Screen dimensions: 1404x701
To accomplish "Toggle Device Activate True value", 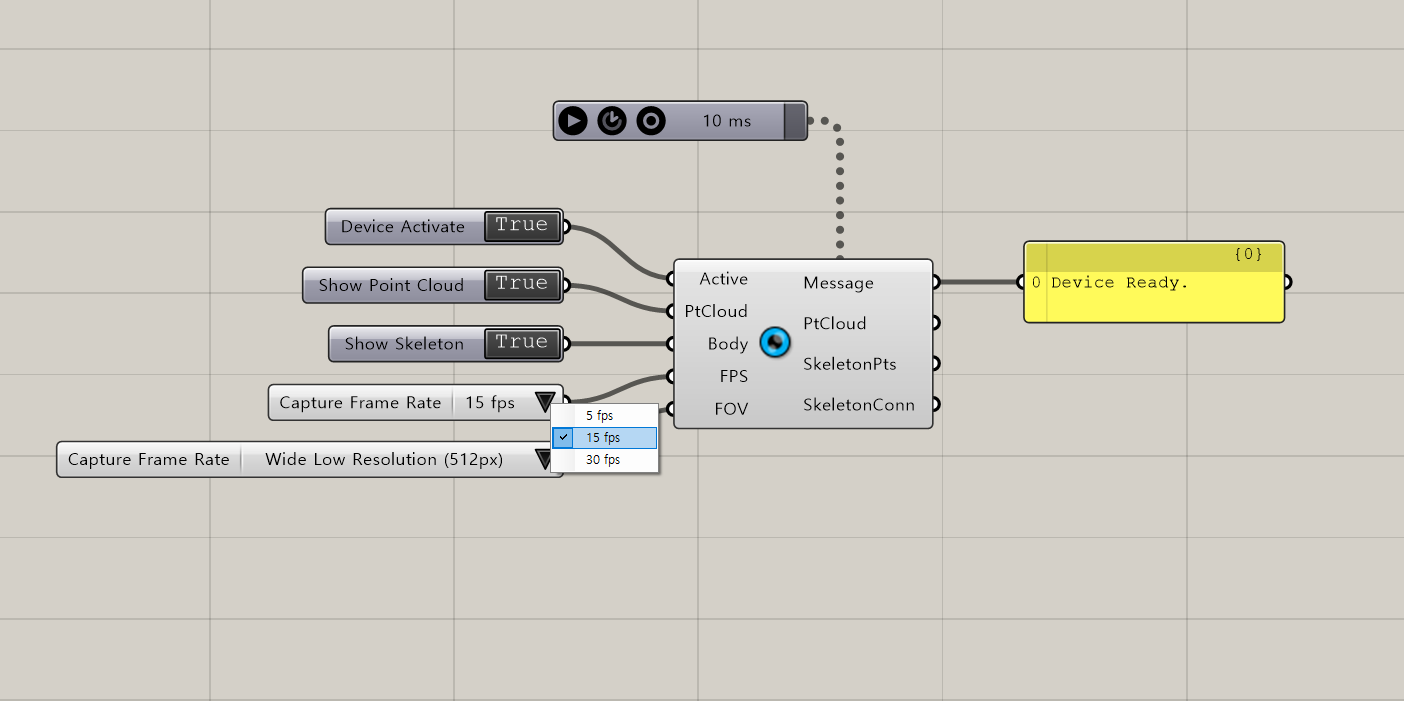I will [x=522, y=226].
